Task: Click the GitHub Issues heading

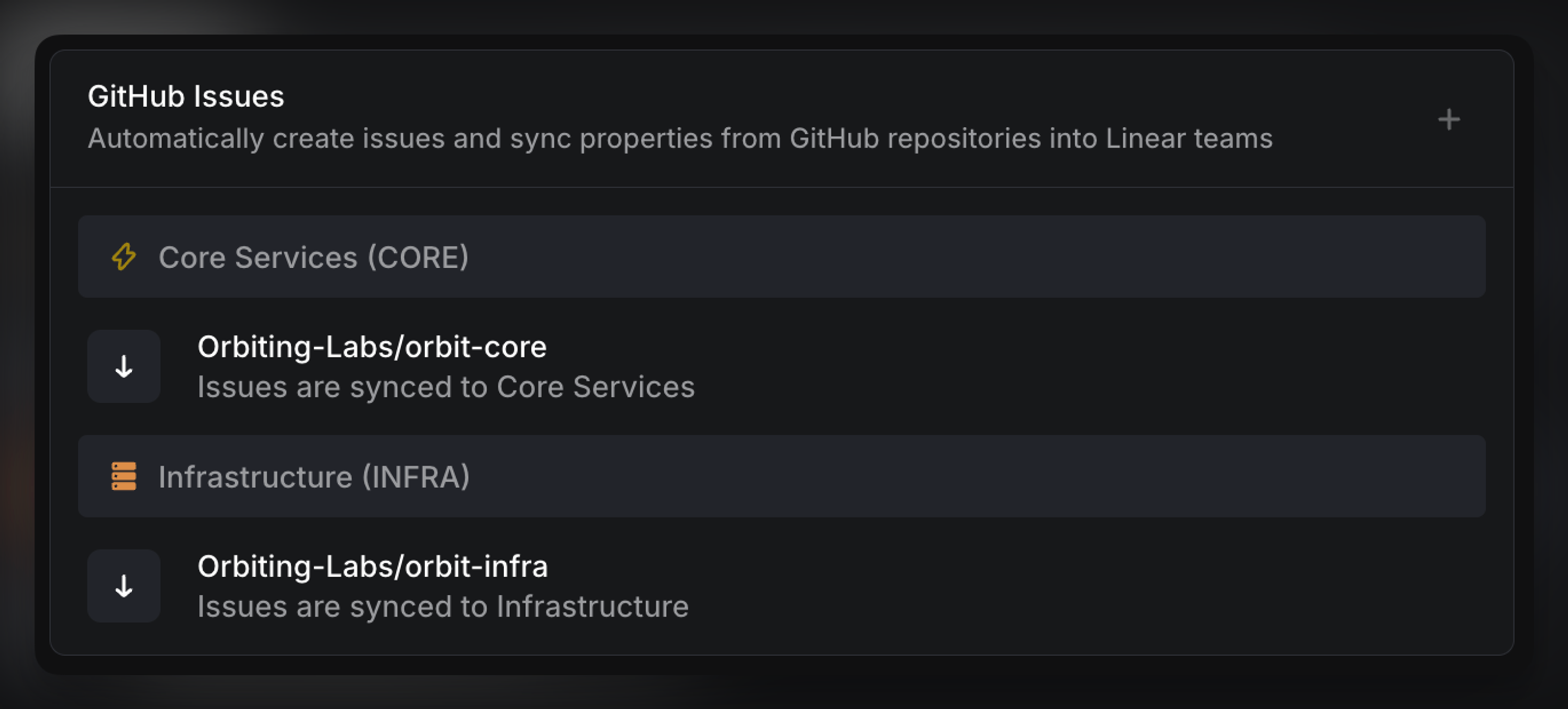Action: 186,96
